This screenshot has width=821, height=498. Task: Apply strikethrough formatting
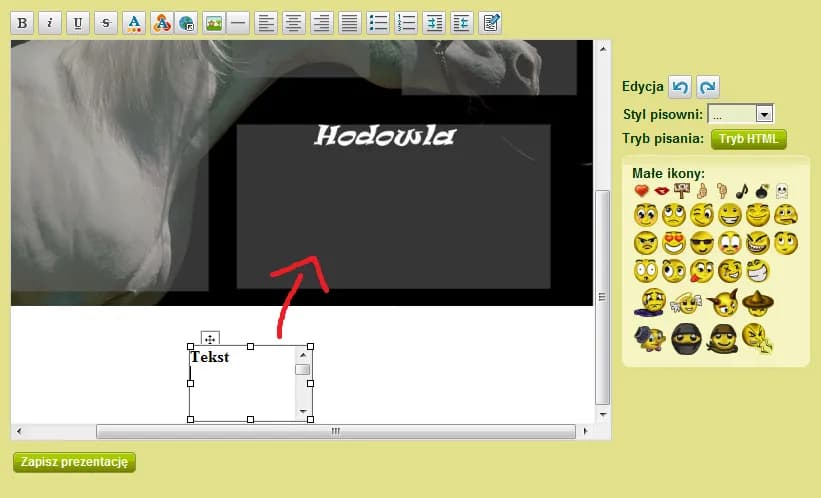point(105,24)
